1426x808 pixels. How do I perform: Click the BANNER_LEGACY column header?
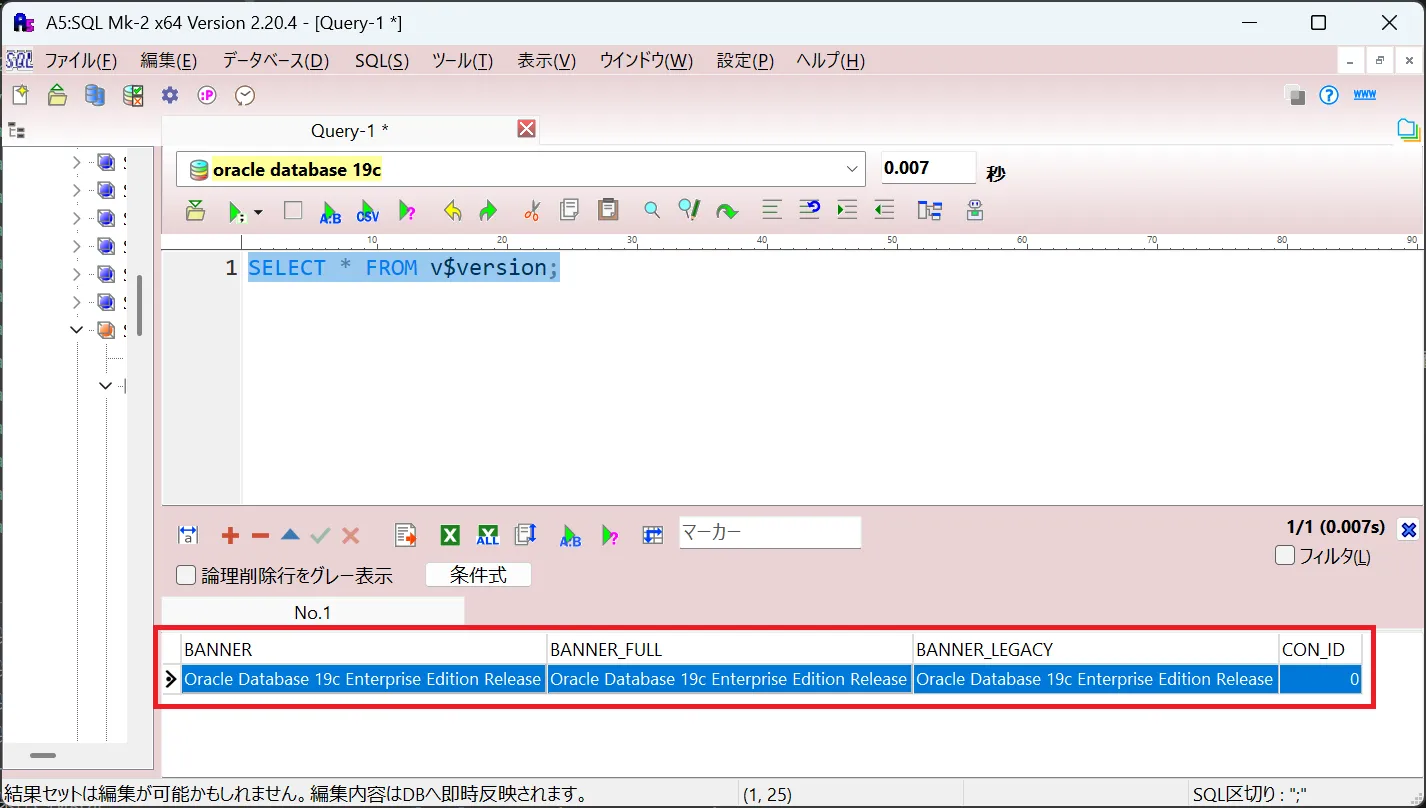point(1095,649)
